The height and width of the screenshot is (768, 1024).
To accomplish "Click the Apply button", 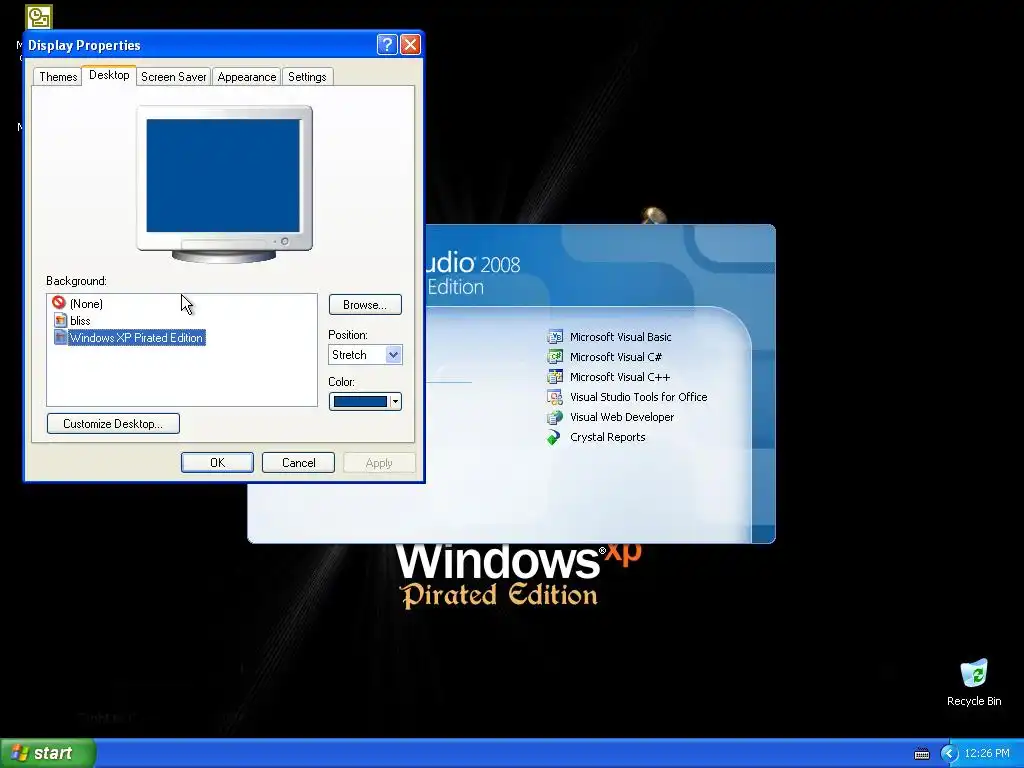I will (379, 462).
